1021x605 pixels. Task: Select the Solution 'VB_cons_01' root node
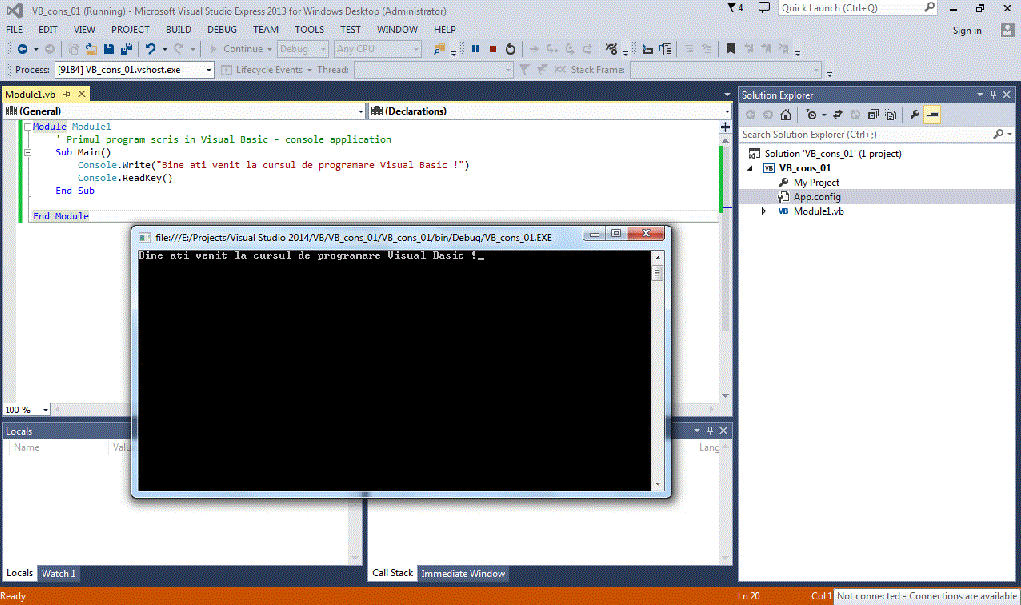tap(833, 154)
